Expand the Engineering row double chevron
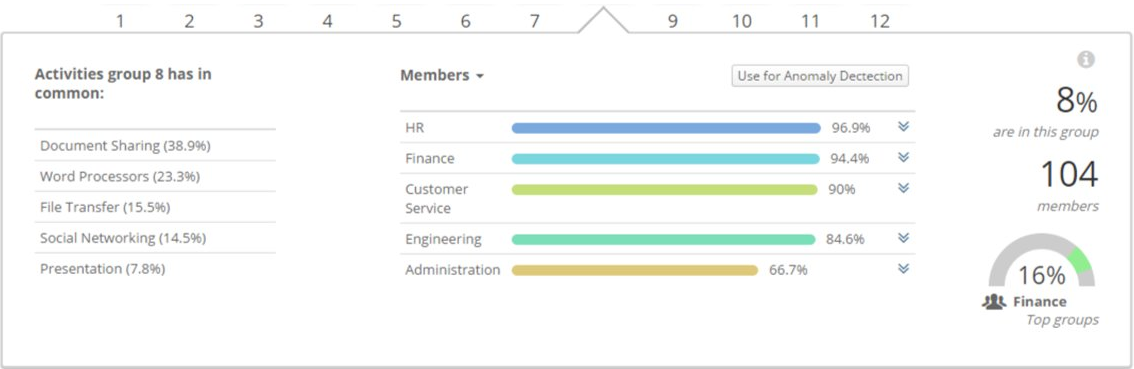Image resolution: width=1134 pixels, height=369 pixels. tap(903, 238)
